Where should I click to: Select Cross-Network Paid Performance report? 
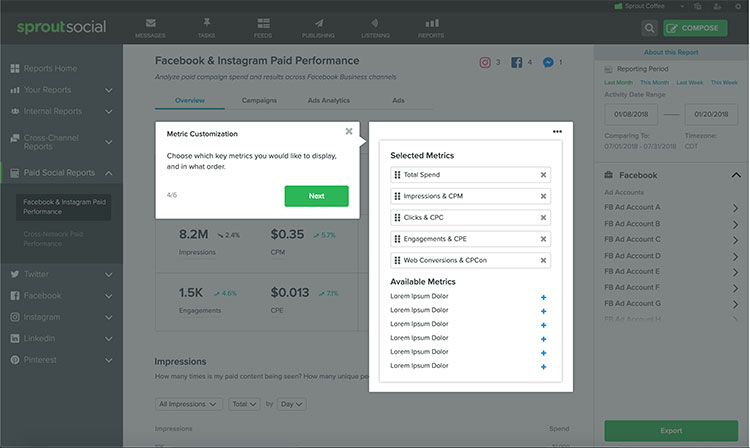[x=53, y=239]
